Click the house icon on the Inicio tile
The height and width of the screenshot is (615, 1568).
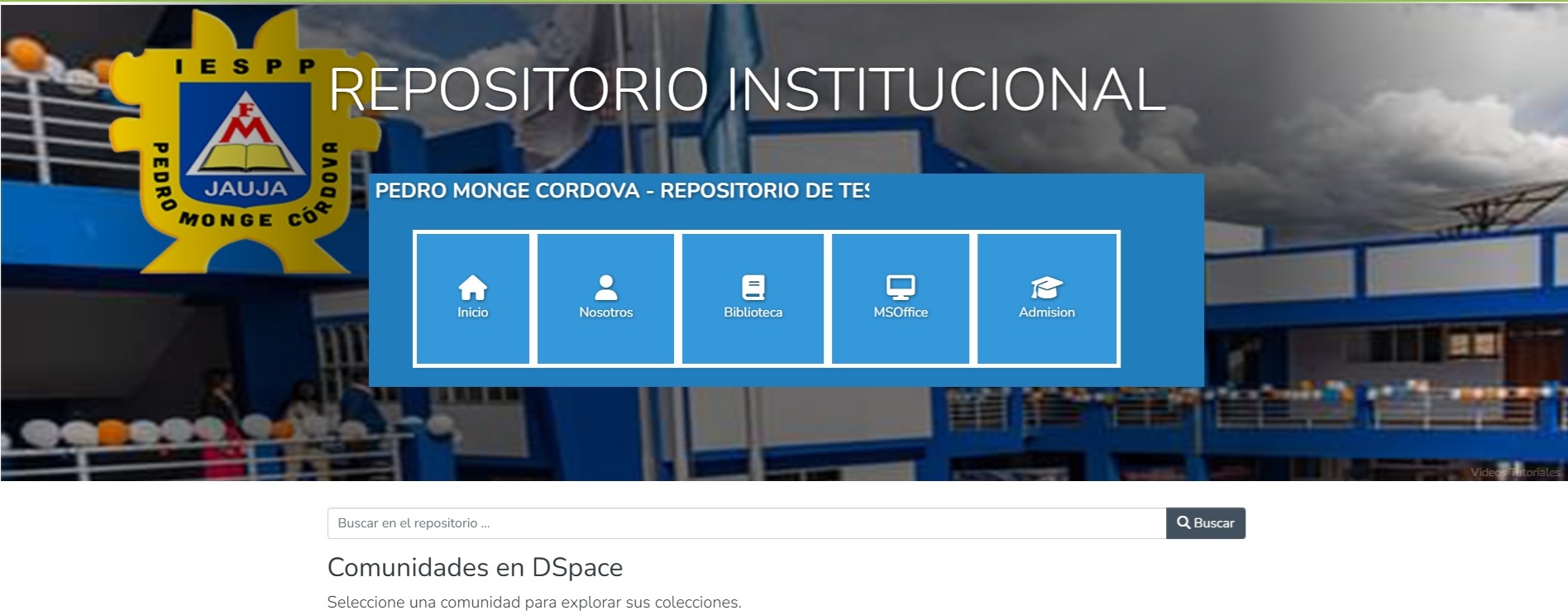(x=472, y=288)
